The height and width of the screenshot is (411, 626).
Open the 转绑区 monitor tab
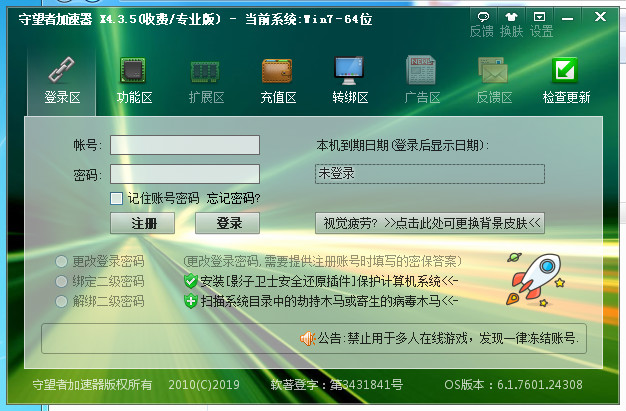click(349, 81)
